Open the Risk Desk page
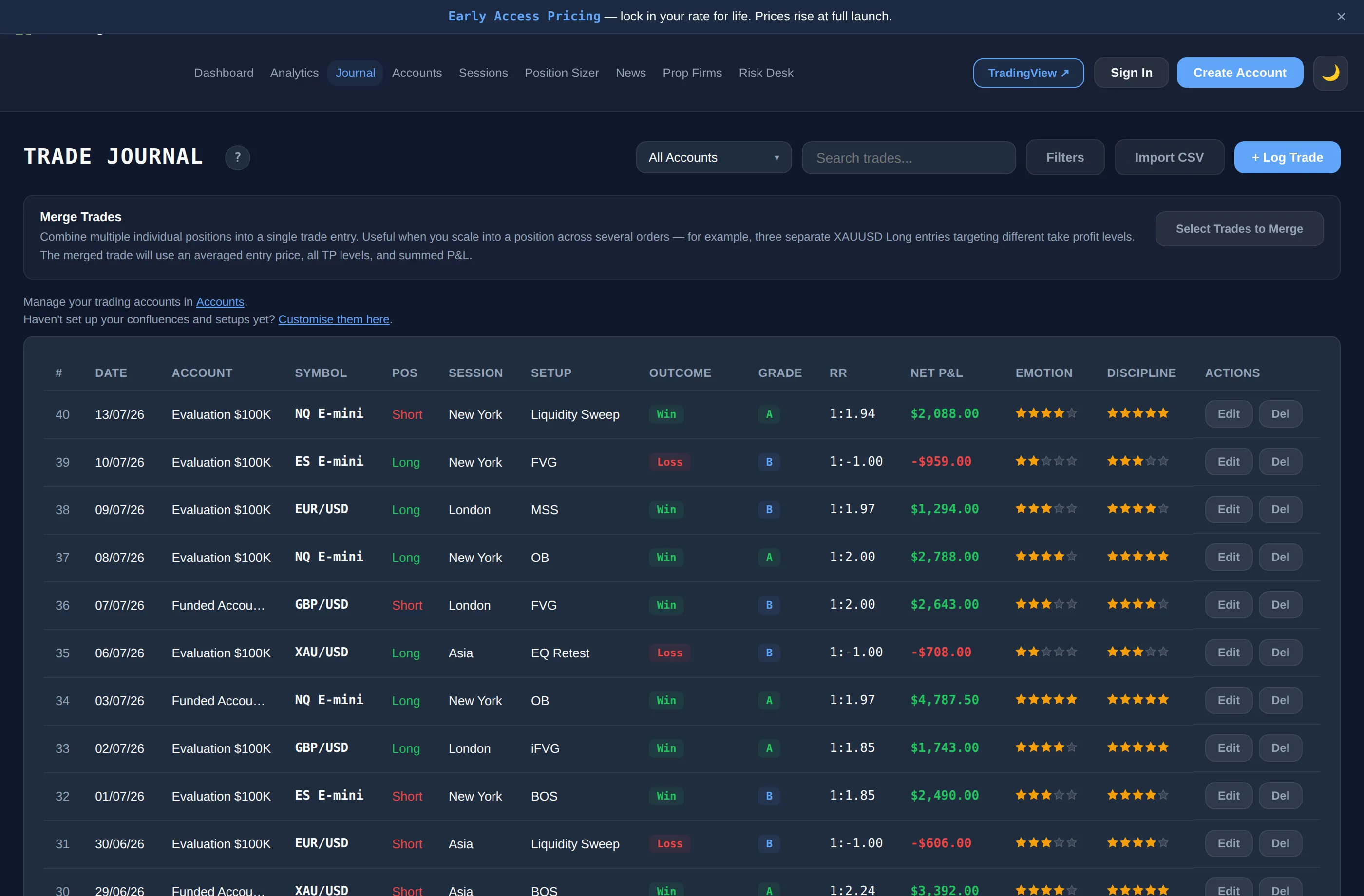The image size is (1364, 896). (x=766, y=73)
